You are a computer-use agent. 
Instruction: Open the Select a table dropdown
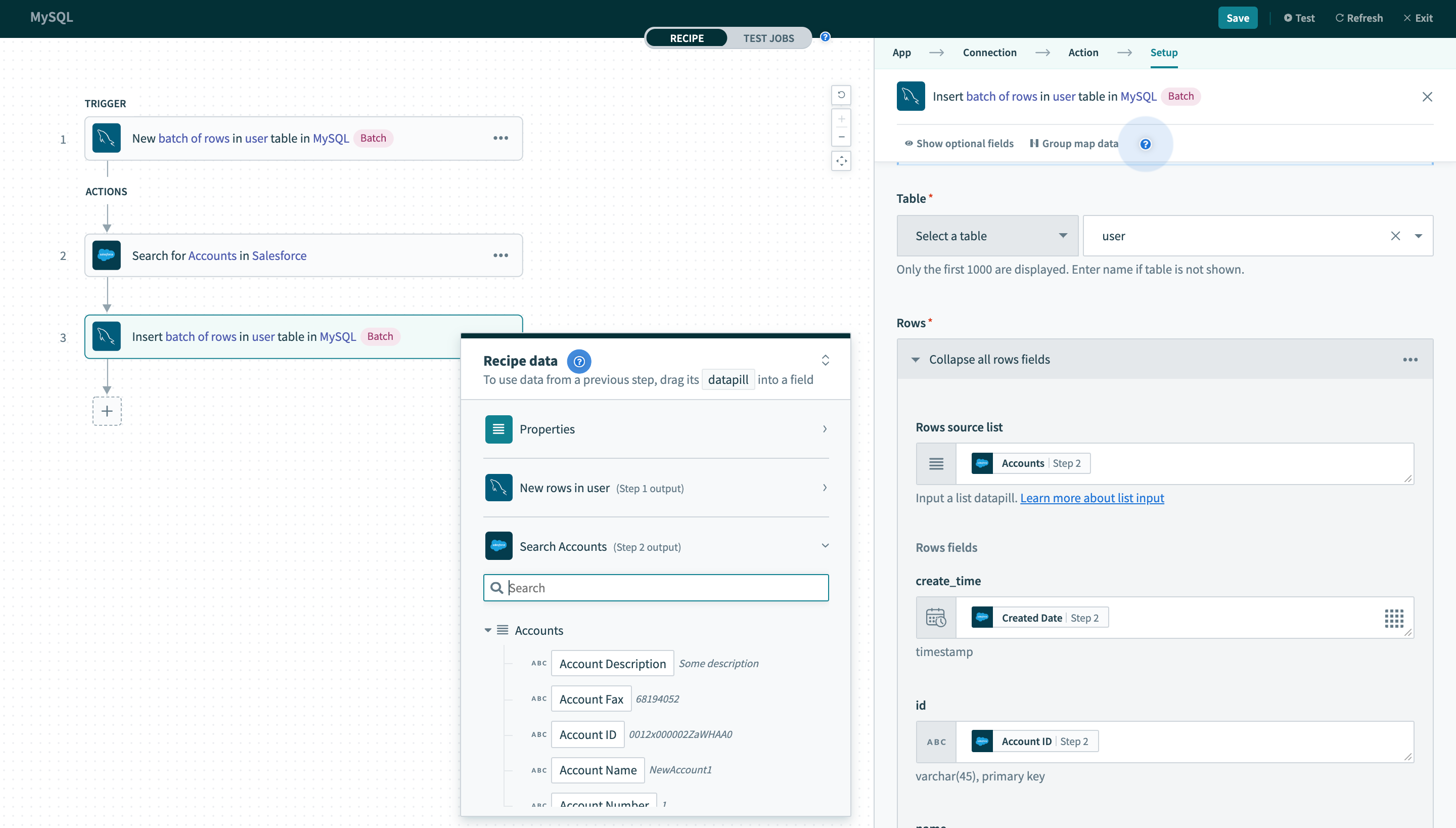tap(987, 236)
